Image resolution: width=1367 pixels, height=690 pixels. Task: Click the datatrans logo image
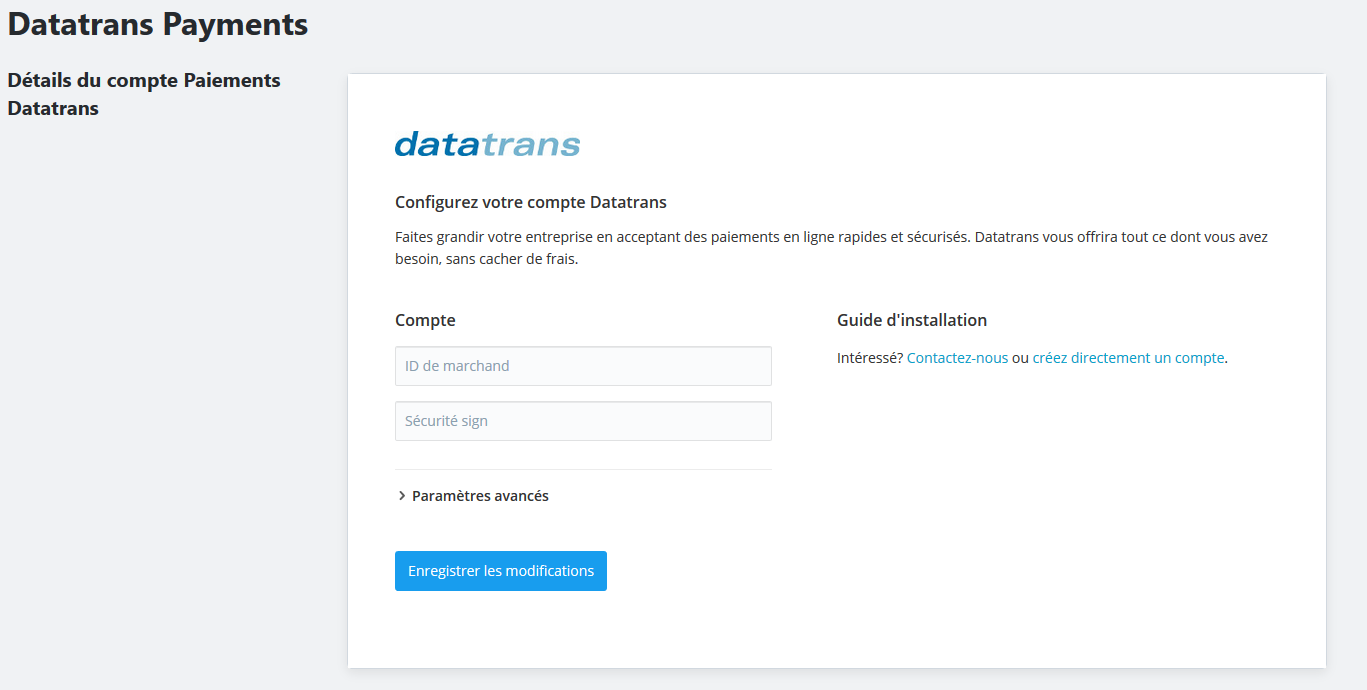[x=487, y=145]
